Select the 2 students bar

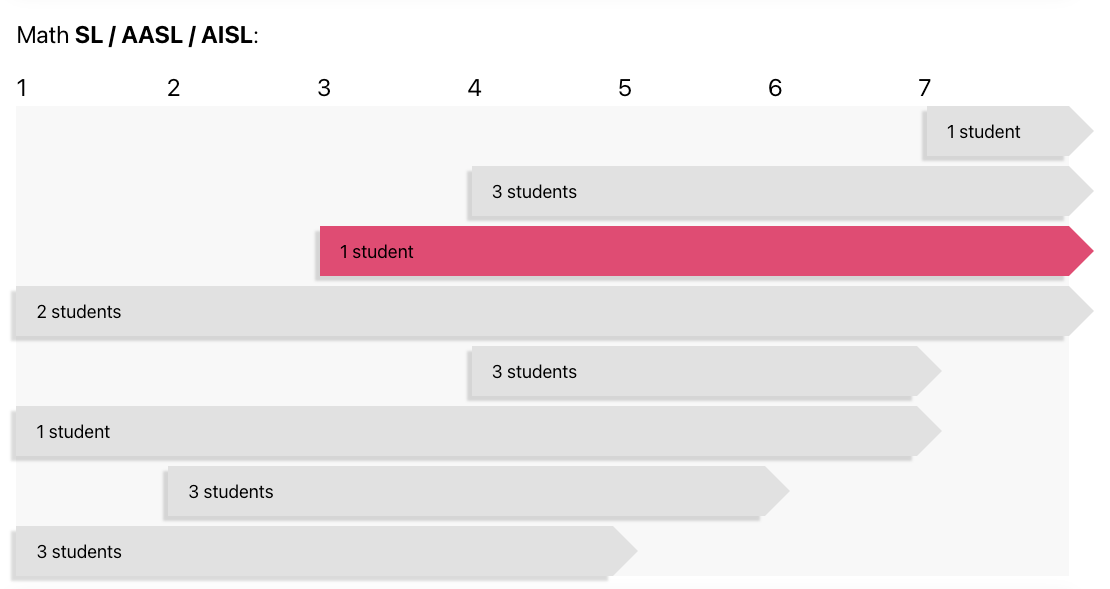(x=555, y=311)
